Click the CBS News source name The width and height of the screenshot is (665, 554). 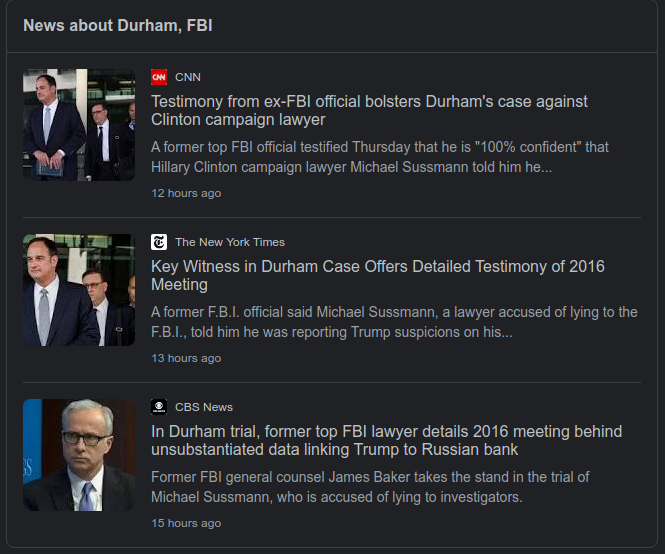coord(204,407)
